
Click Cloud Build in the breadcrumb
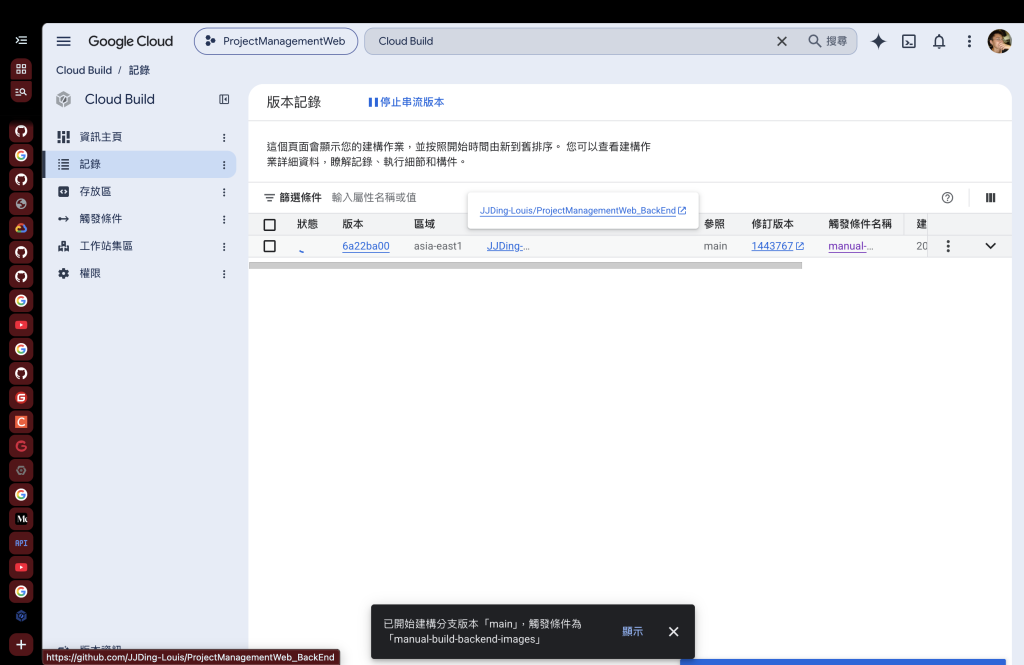(84, 70)
